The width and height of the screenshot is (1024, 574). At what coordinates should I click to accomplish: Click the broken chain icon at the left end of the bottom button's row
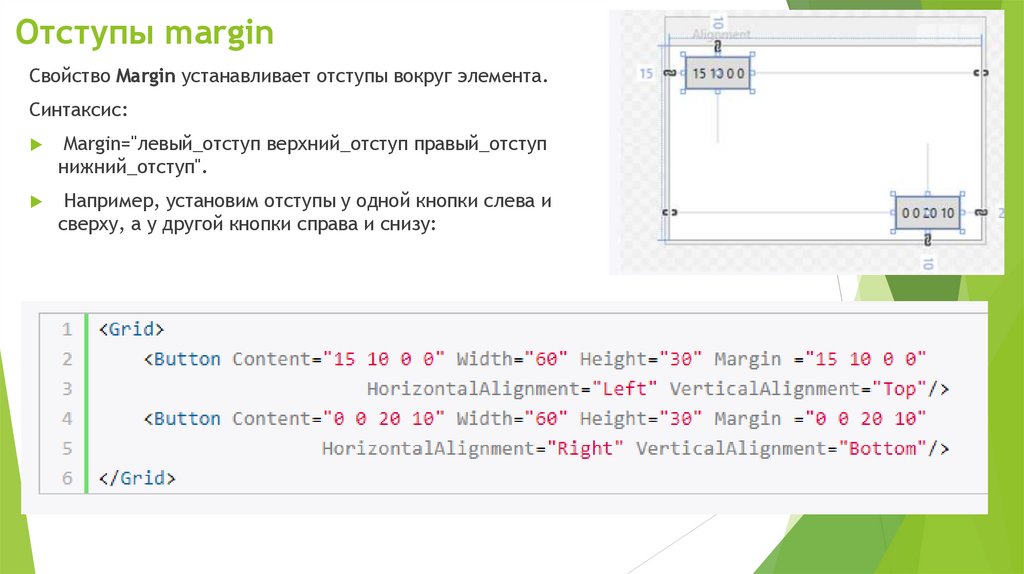[x=670, y=212]
